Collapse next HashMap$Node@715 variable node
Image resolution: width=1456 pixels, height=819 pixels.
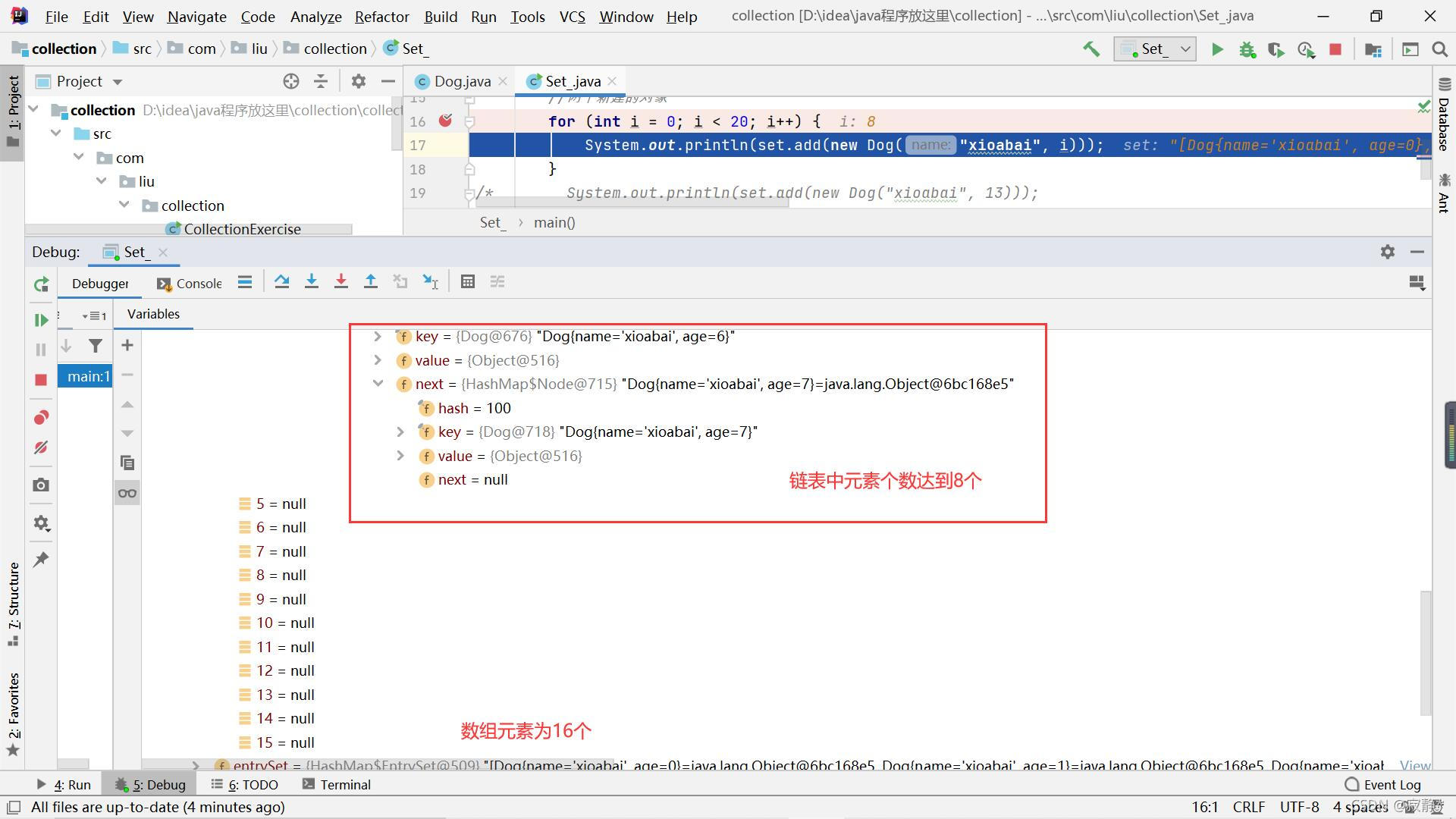377,384
